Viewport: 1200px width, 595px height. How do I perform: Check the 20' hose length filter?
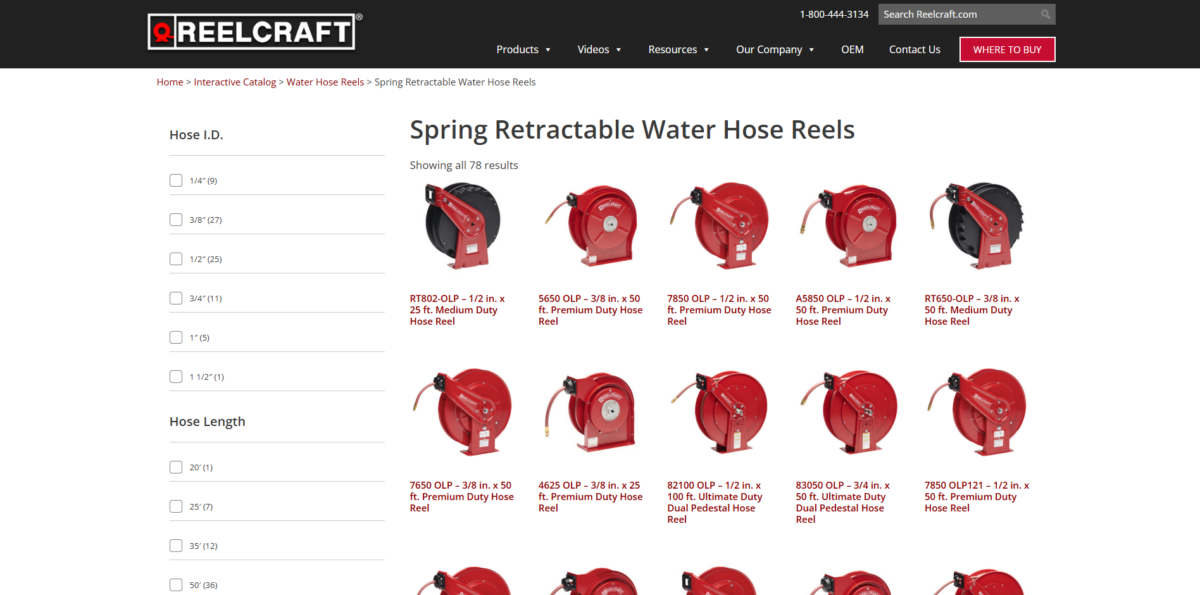176,467
